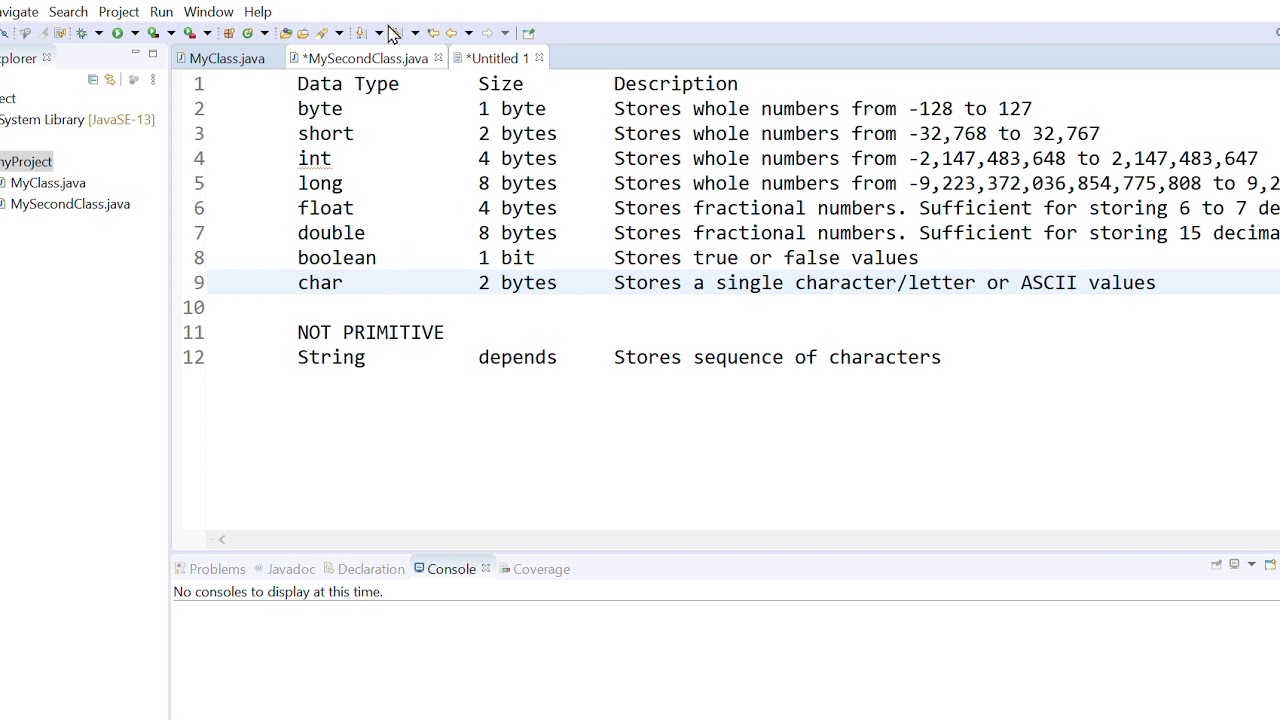
Task: Click the editor horizontal scrollbar left arrow
Action: [222, 540]
